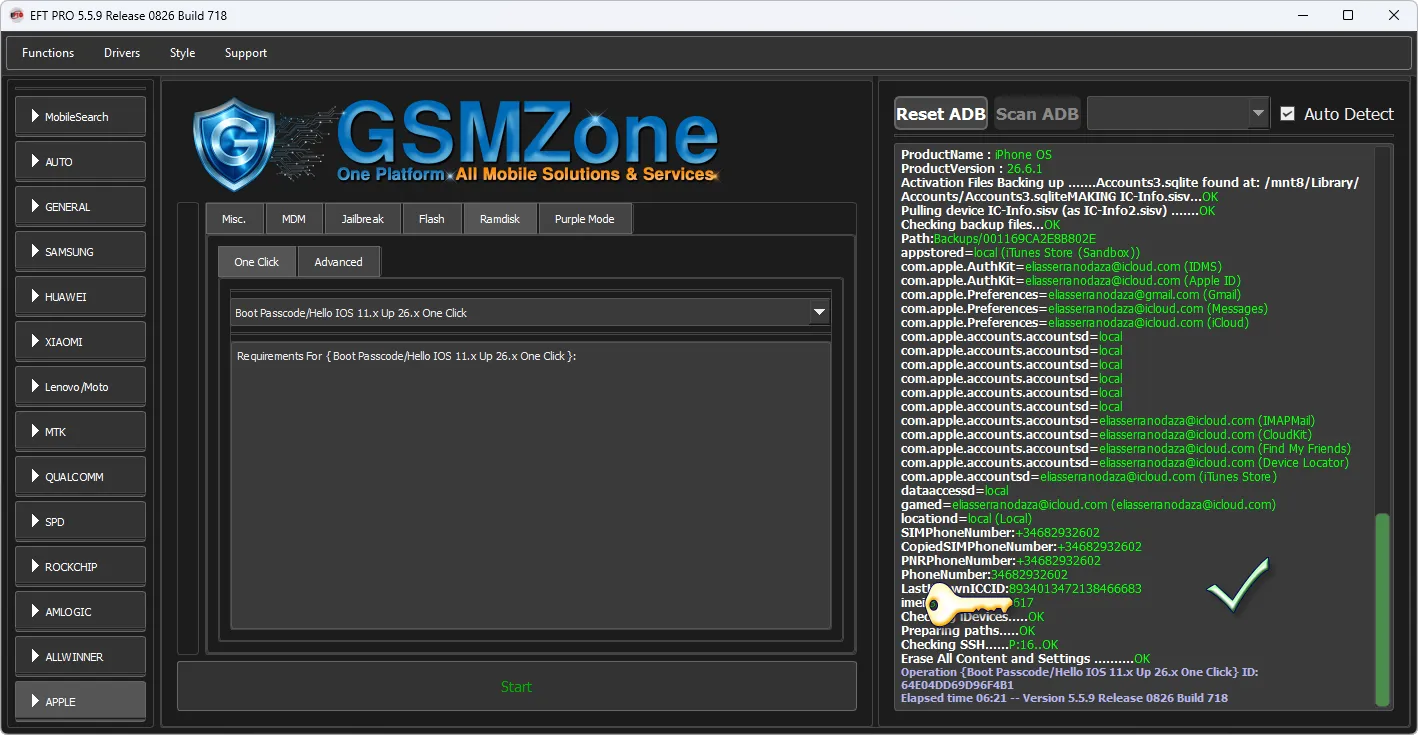Switch to the Jailbreak tab

[x=362, y=219]
